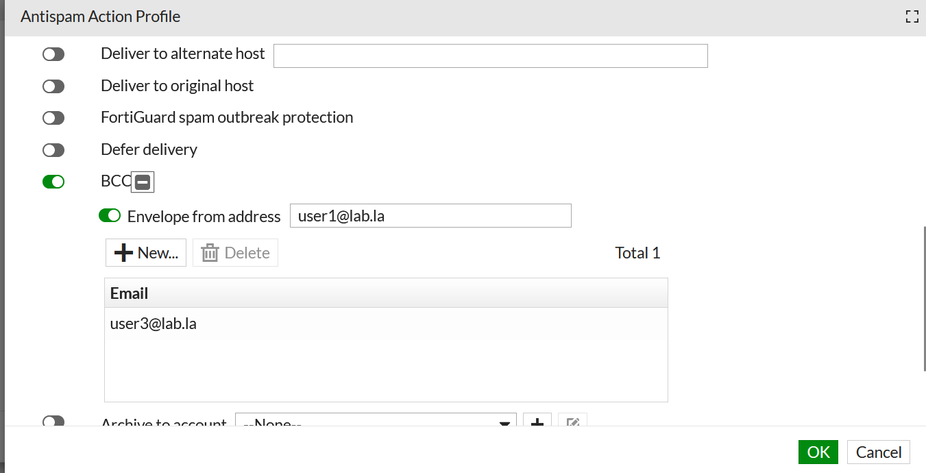Toggle Deliver to original host
This screenshot has height=473, width=926.
(x=53, y=87)
